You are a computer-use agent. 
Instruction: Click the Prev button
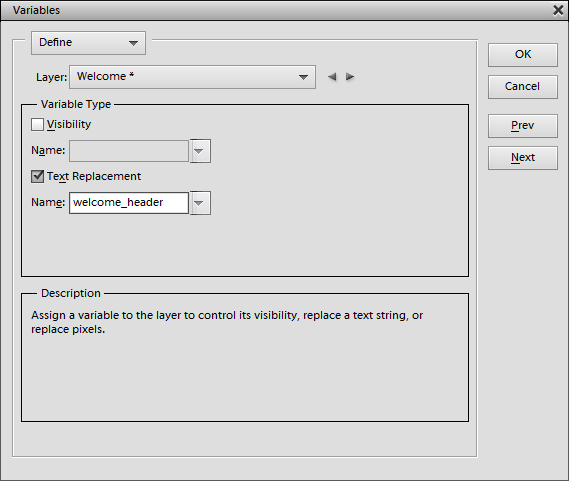[523, 126]
